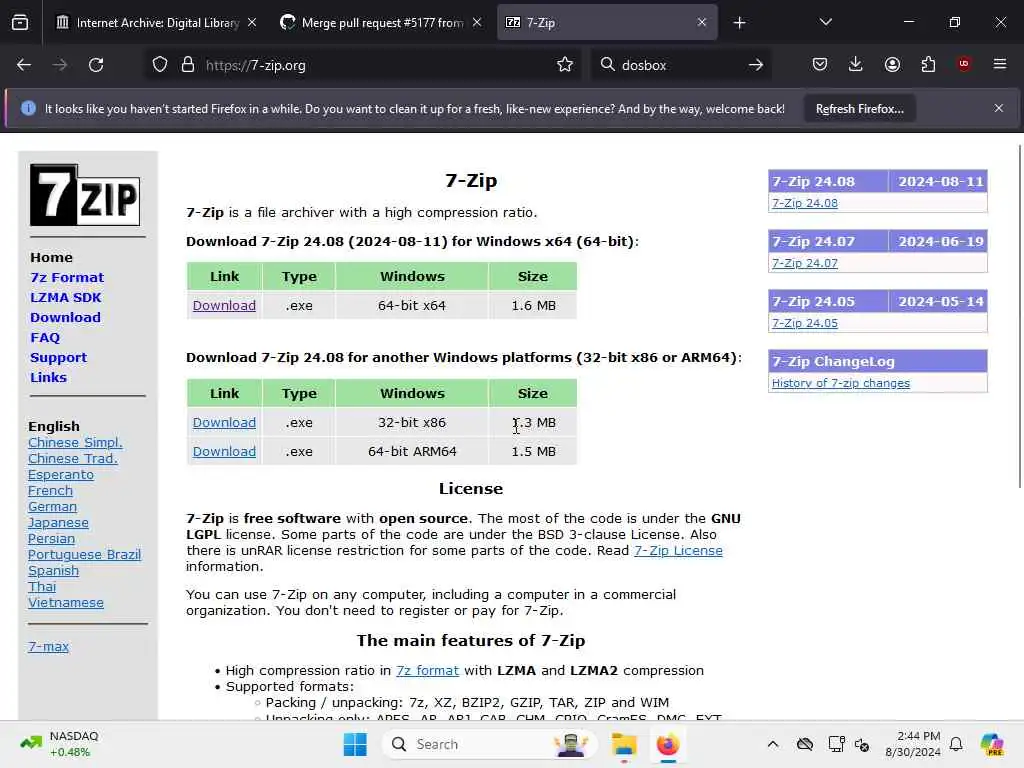The height and width of the screenshot is (768, 1024).
Task: Switch language to Vietnamese
Action: click(x=65, y=603)
